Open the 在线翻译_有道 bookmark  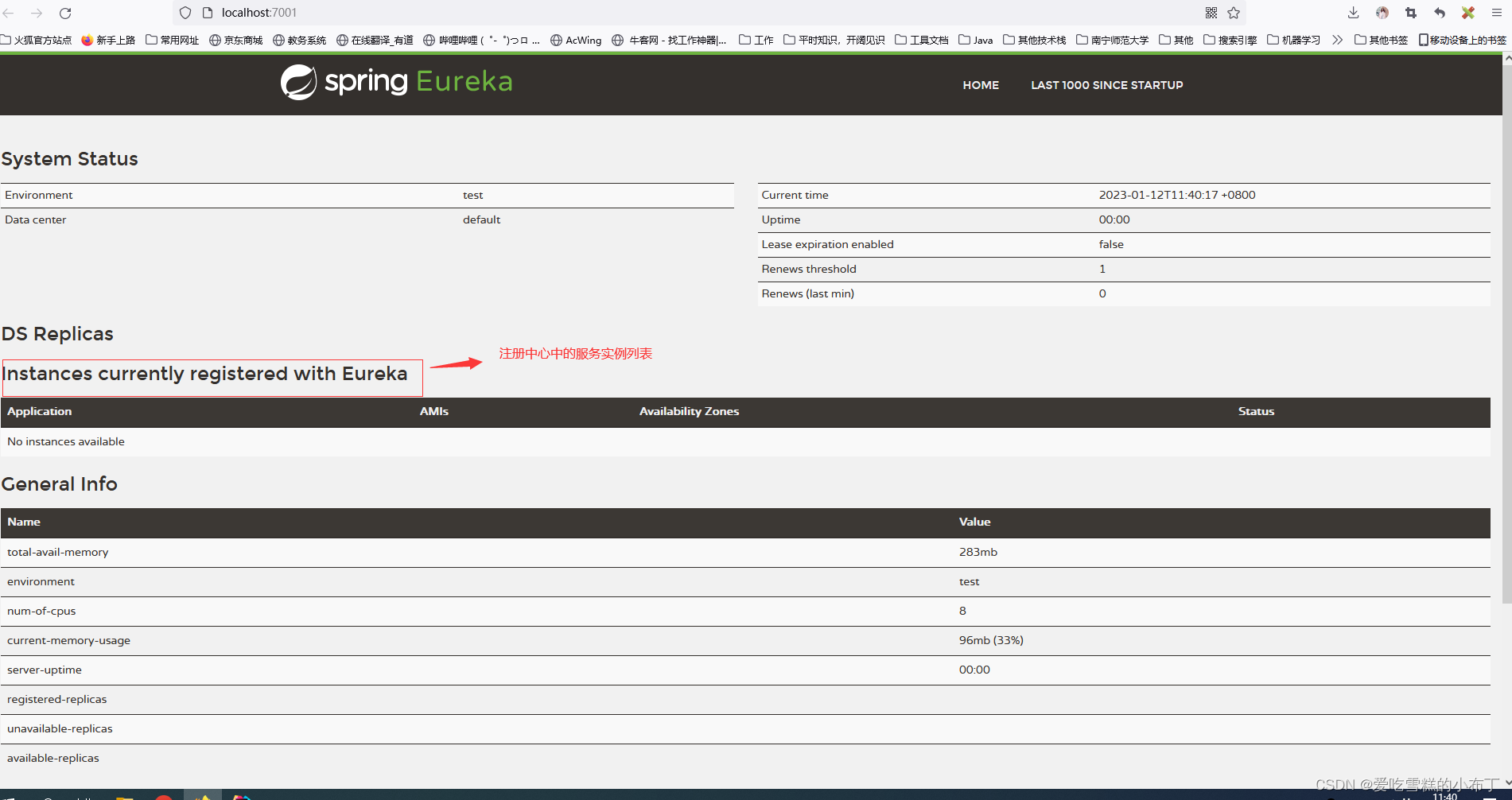click(375, 40)
